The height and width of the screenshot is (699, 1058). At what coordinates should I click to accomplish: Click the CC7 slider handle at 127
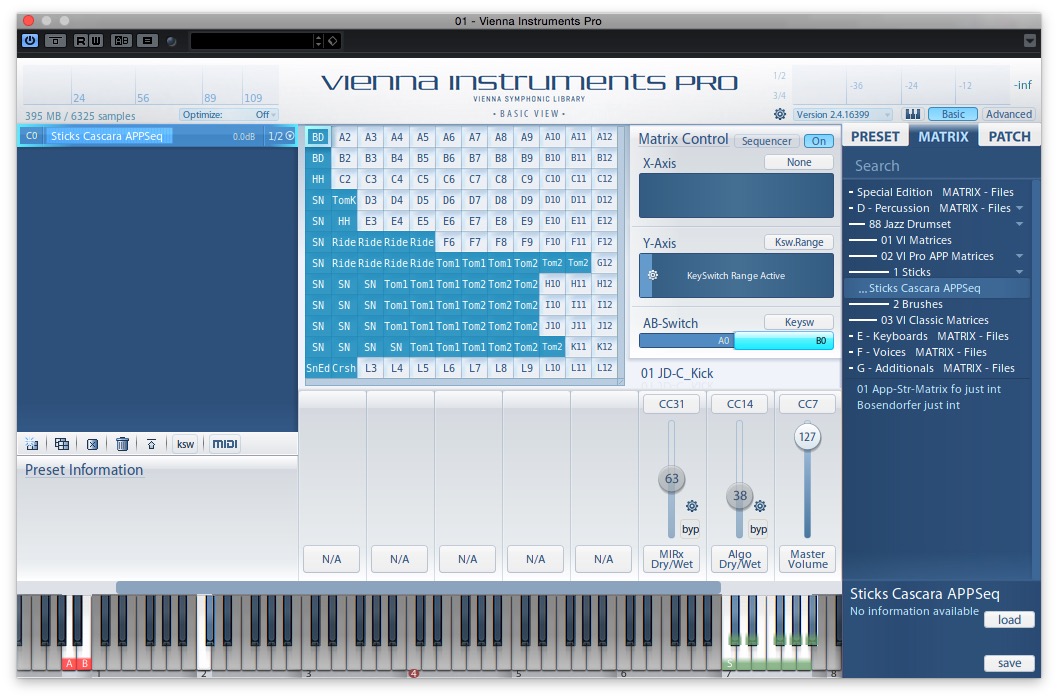click(x=807, y=437)
